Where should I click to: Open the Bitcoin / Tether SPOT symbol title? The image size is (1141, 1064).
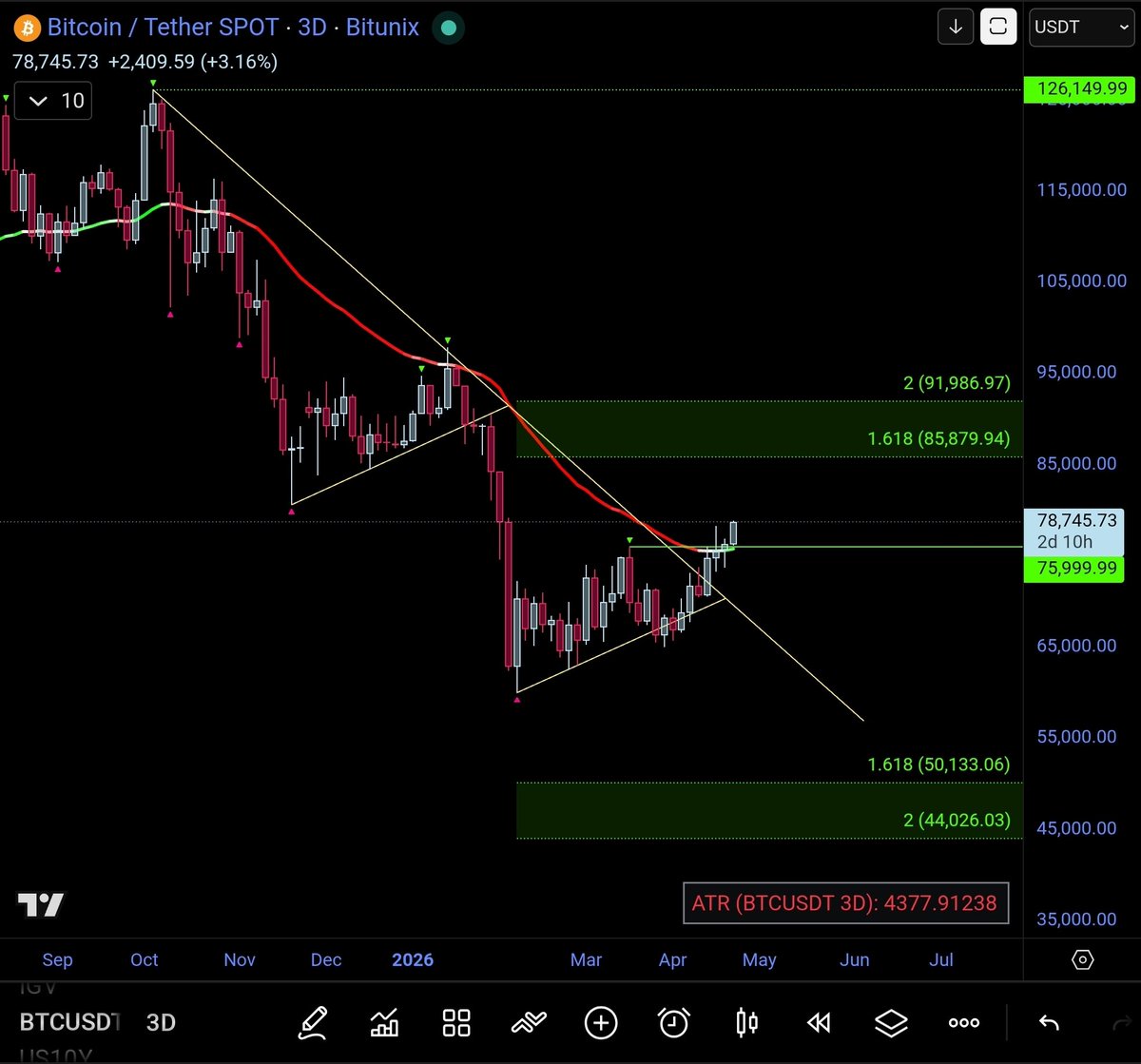(233, 27)
